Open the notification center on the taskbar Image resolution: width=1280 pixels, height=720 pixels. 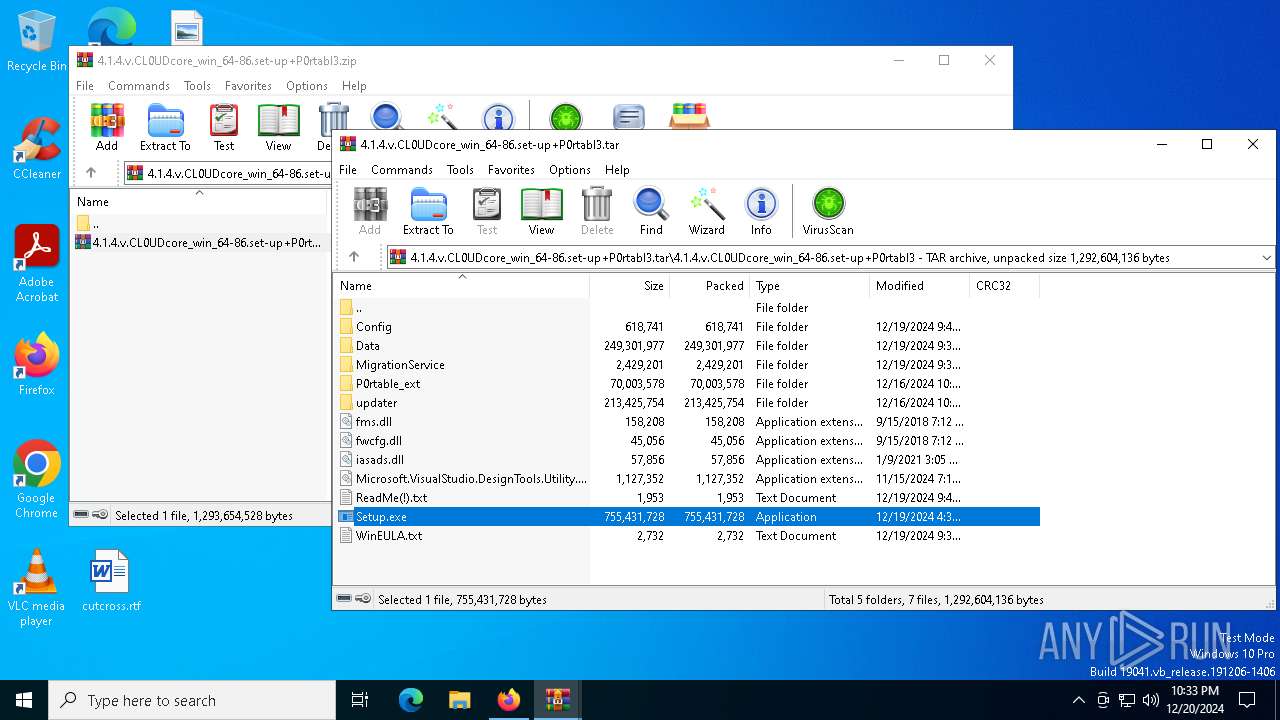pyautogui.click(x=1247, y=700)
